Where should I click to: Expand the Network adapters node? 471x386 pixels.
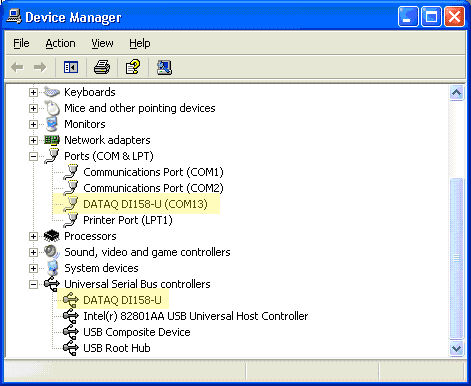coord(33,140)
